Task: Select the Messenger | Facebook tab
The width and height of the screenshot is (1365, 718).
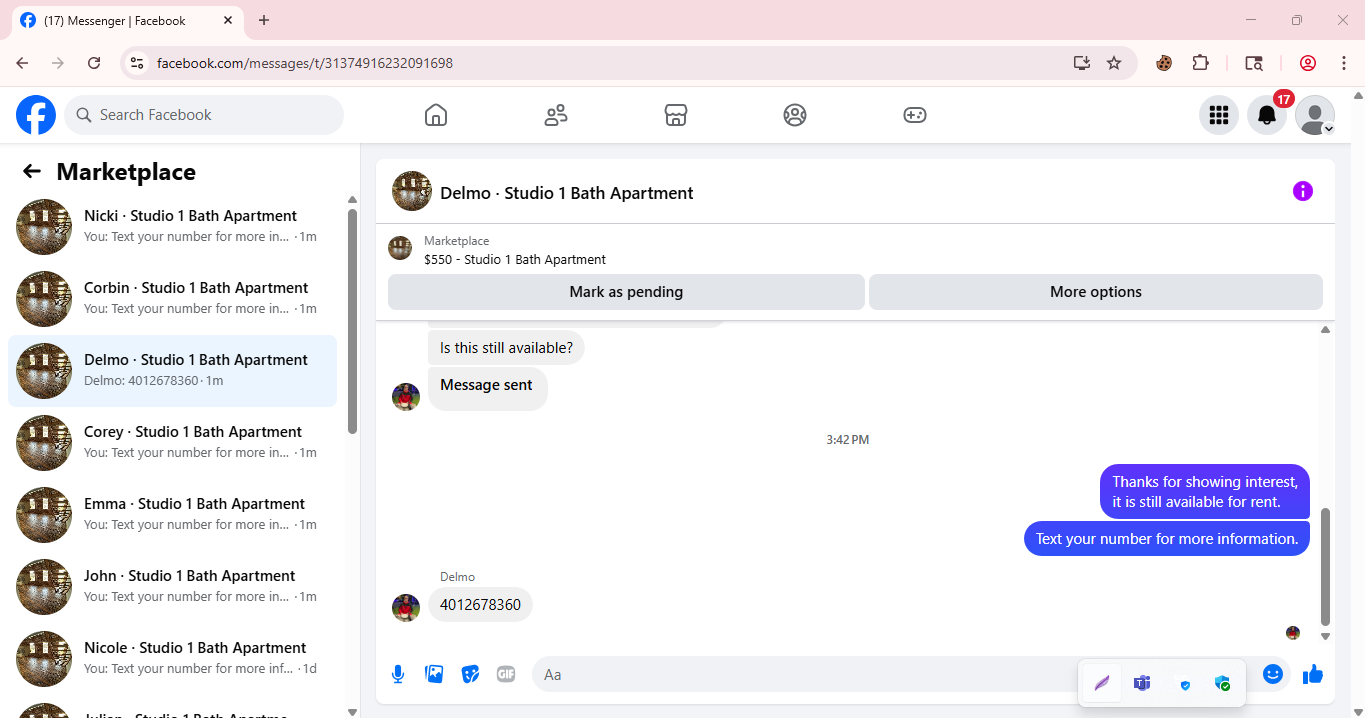Action: point(128,20)
